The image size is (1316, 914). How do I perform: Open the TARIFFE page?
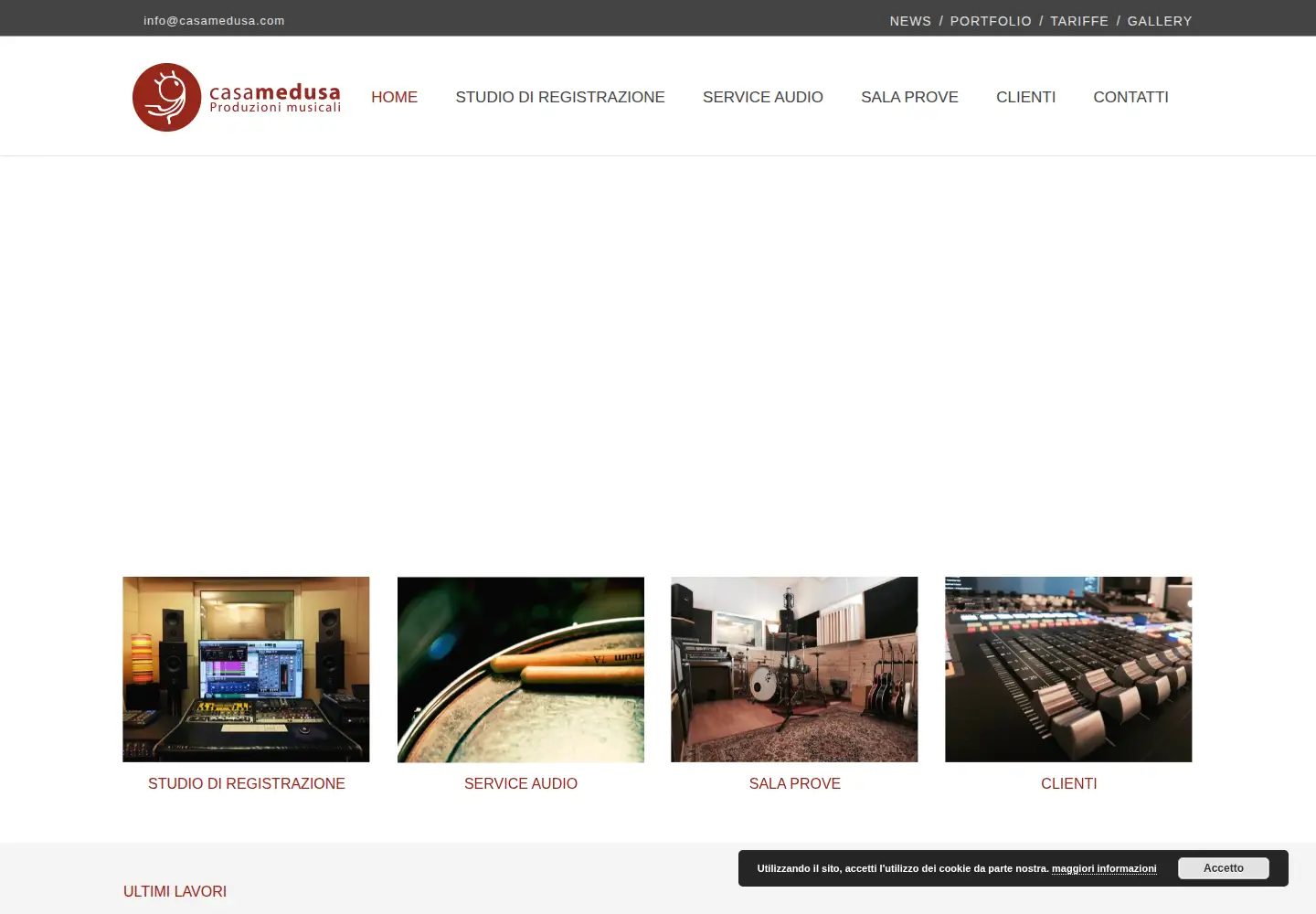click(x=1079, y=21)
